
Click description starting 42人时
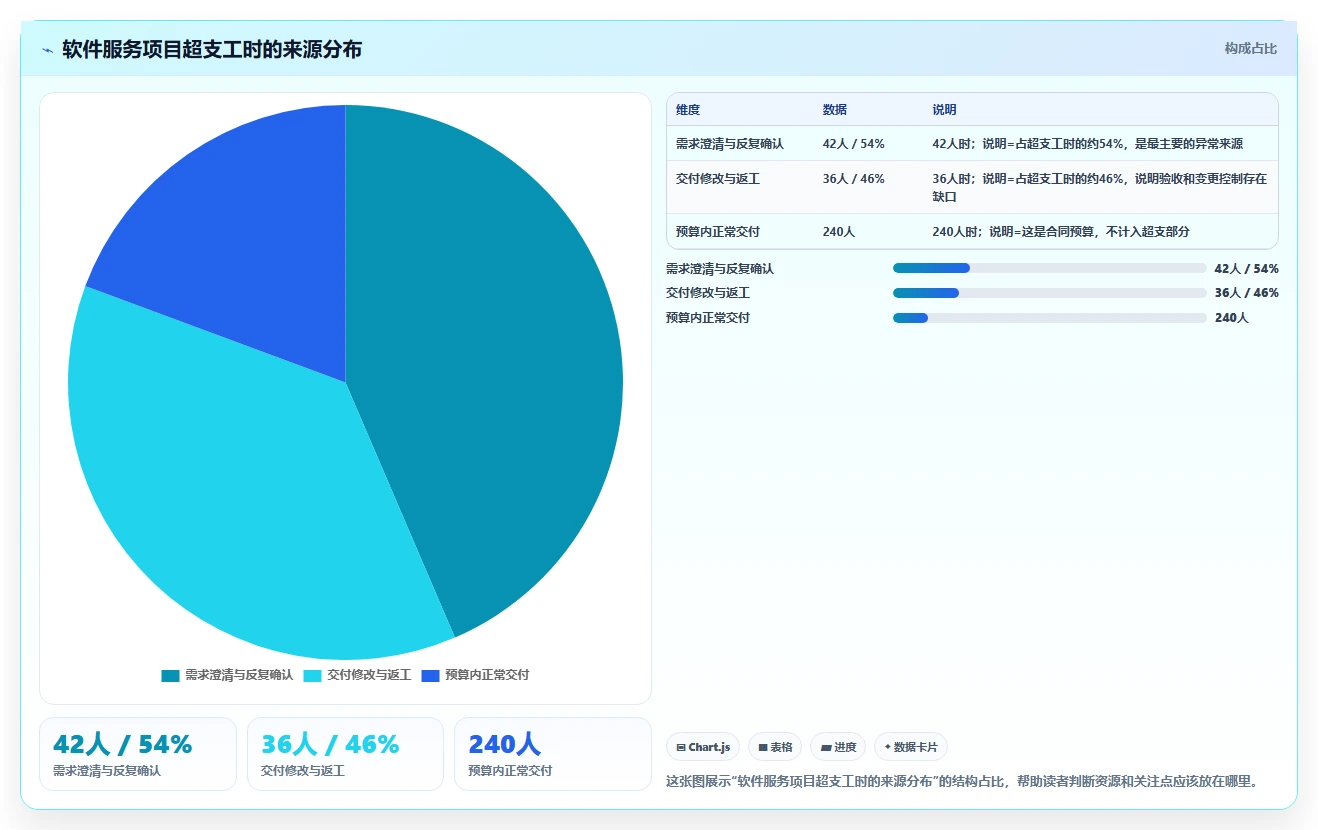(1088, 144)
